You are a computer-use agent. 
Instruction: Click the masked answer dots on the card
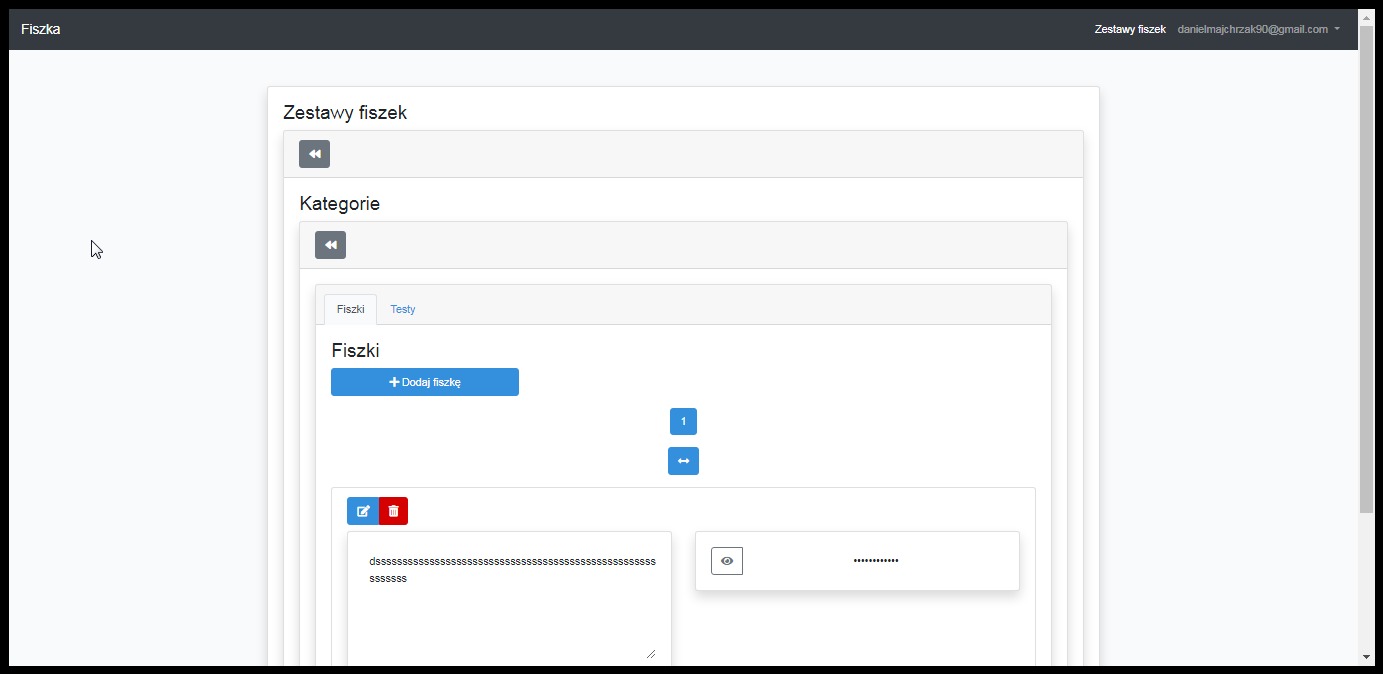click(875, 561)
